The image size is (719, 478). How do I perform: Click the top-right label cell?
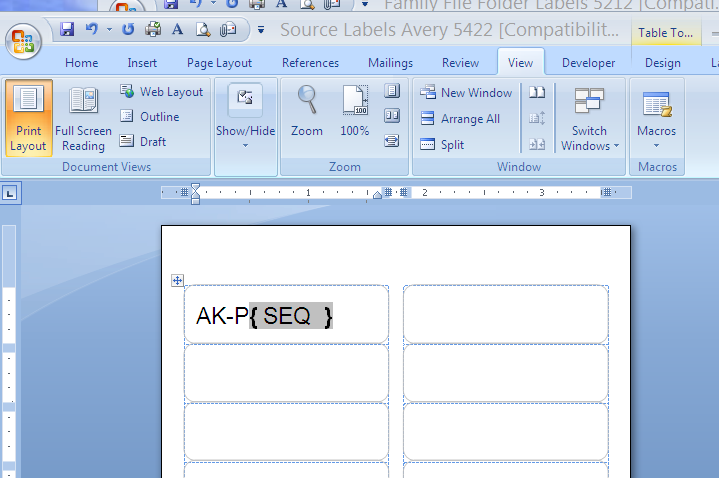(506, 314)
